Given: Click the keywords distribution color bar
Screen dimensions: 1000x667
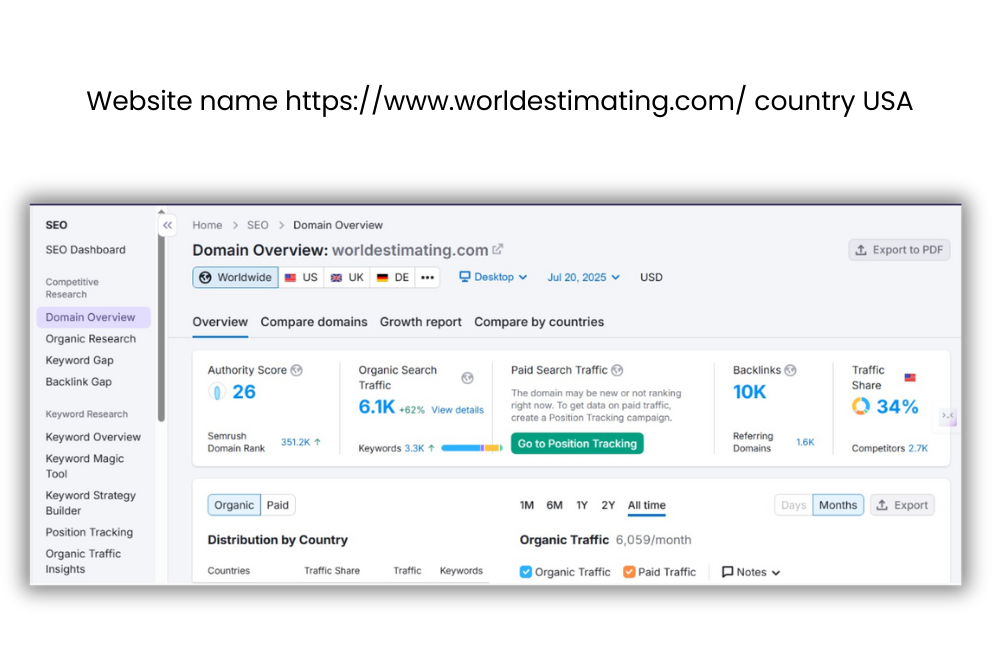Looking at the screenshot, I should pos(471,448).
